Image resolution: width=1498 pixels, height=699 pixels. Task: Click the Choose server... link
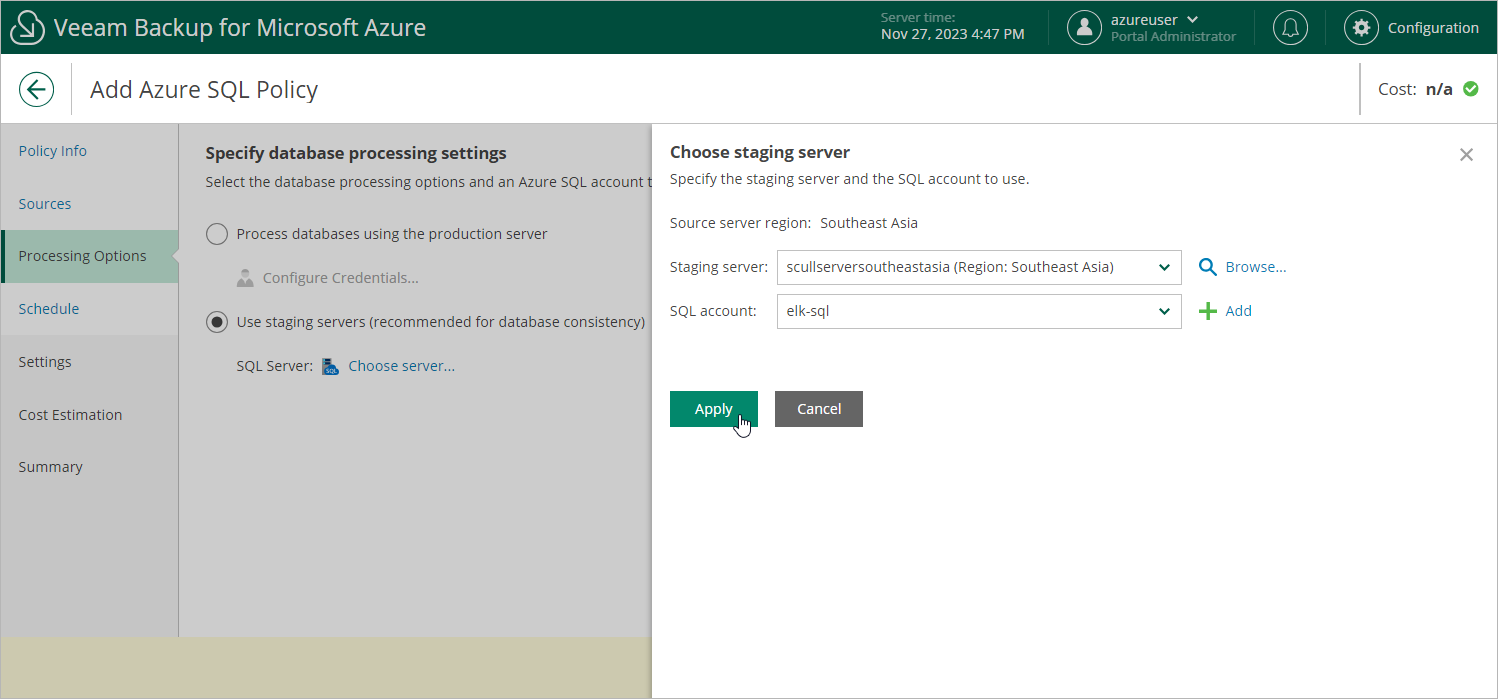click(x=401, y=366)
